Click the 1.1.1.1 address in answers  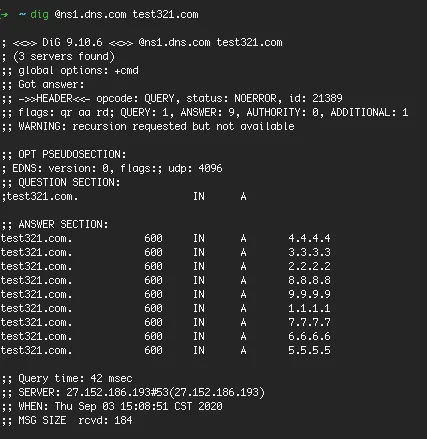point(309,308)
